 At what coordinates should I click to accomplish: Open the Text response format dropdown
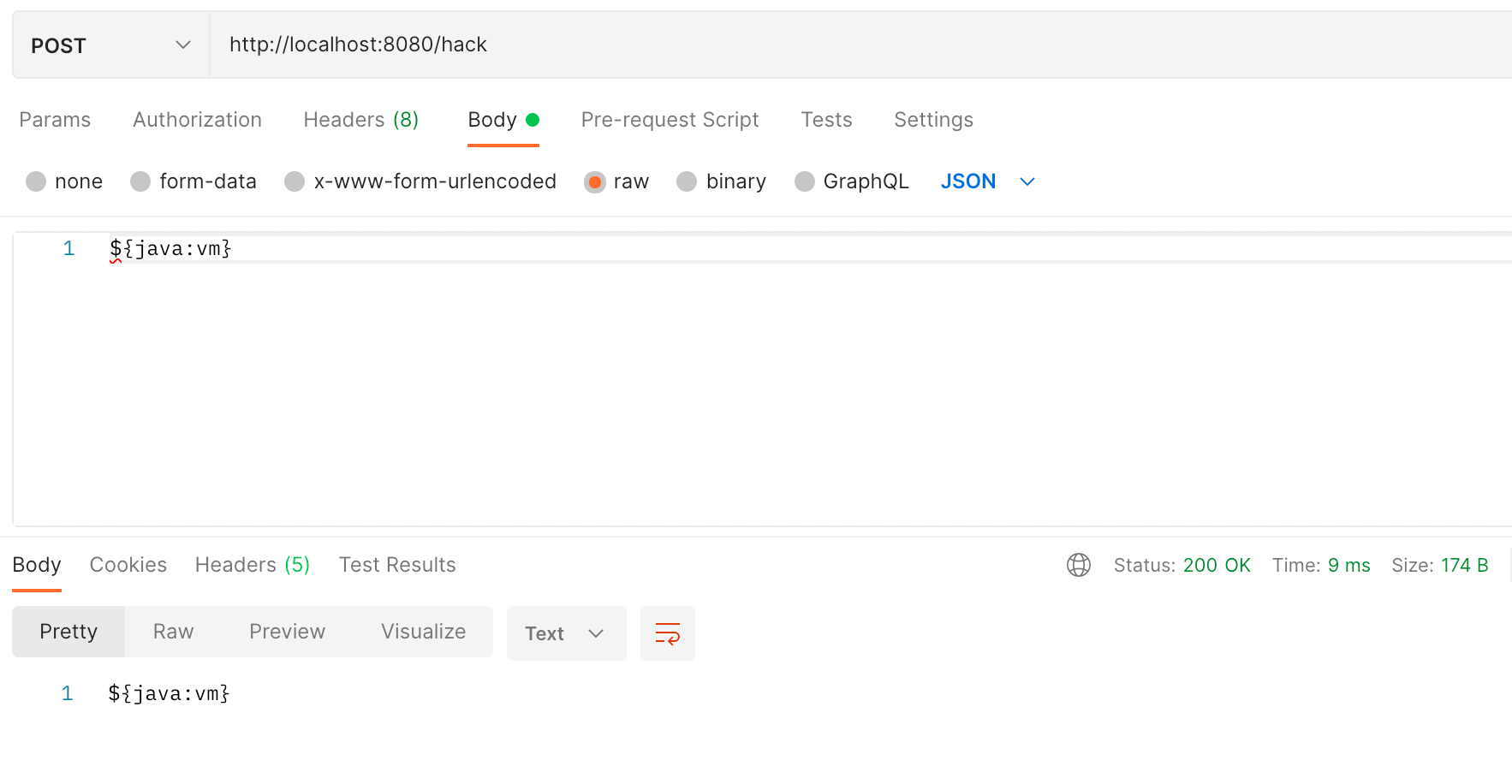coord(566,633)
